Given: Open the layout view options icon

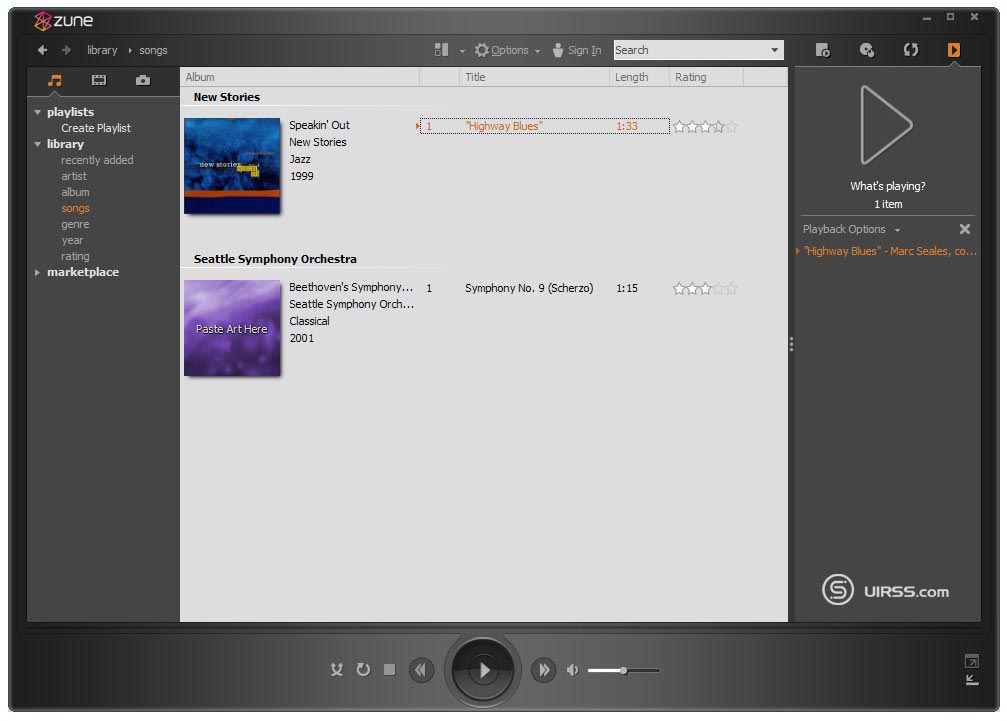Looking at the screenshot, I should click(441, 50).
